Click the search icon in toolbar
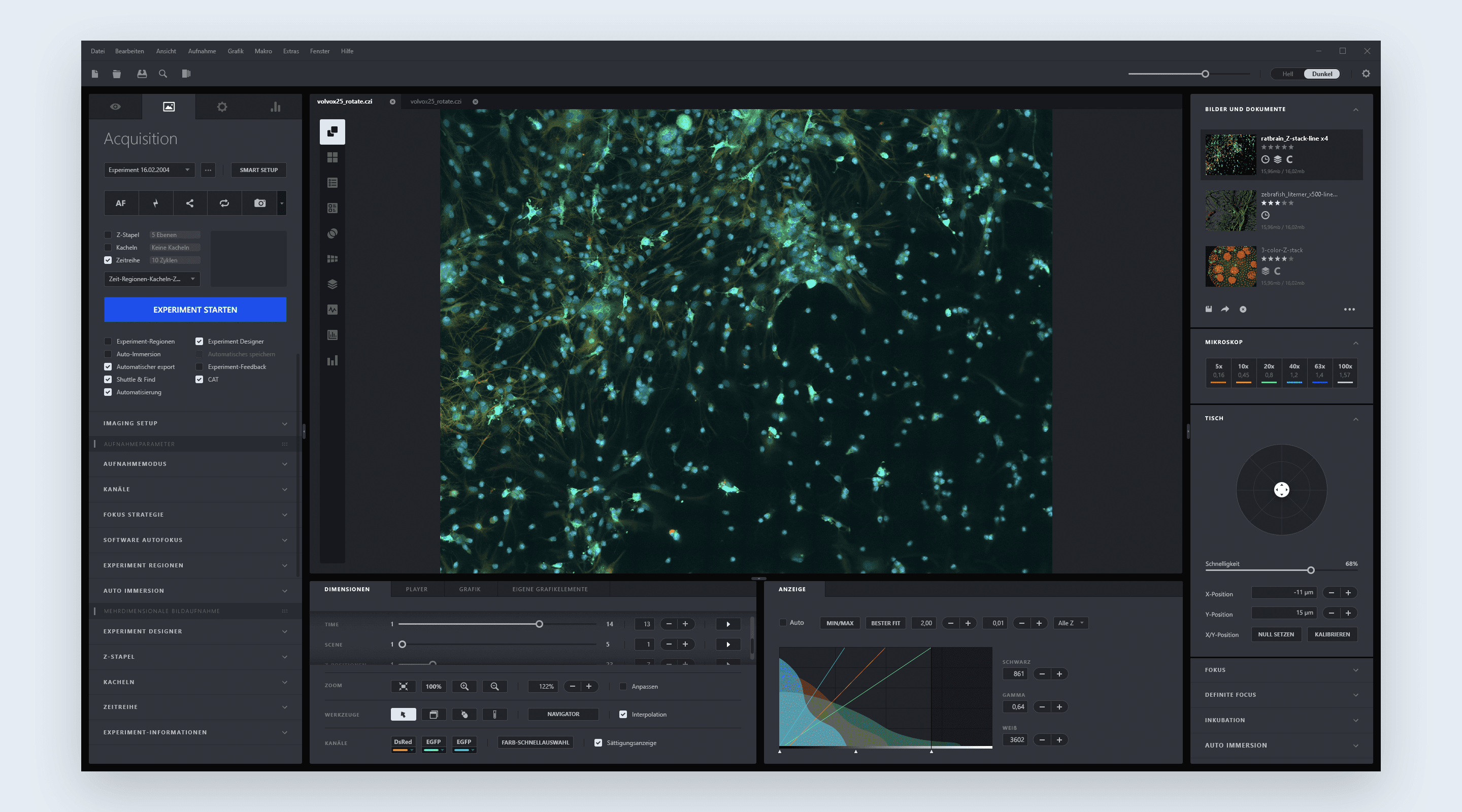This screenshot has height=812, width=1462. tap(163, 74)
